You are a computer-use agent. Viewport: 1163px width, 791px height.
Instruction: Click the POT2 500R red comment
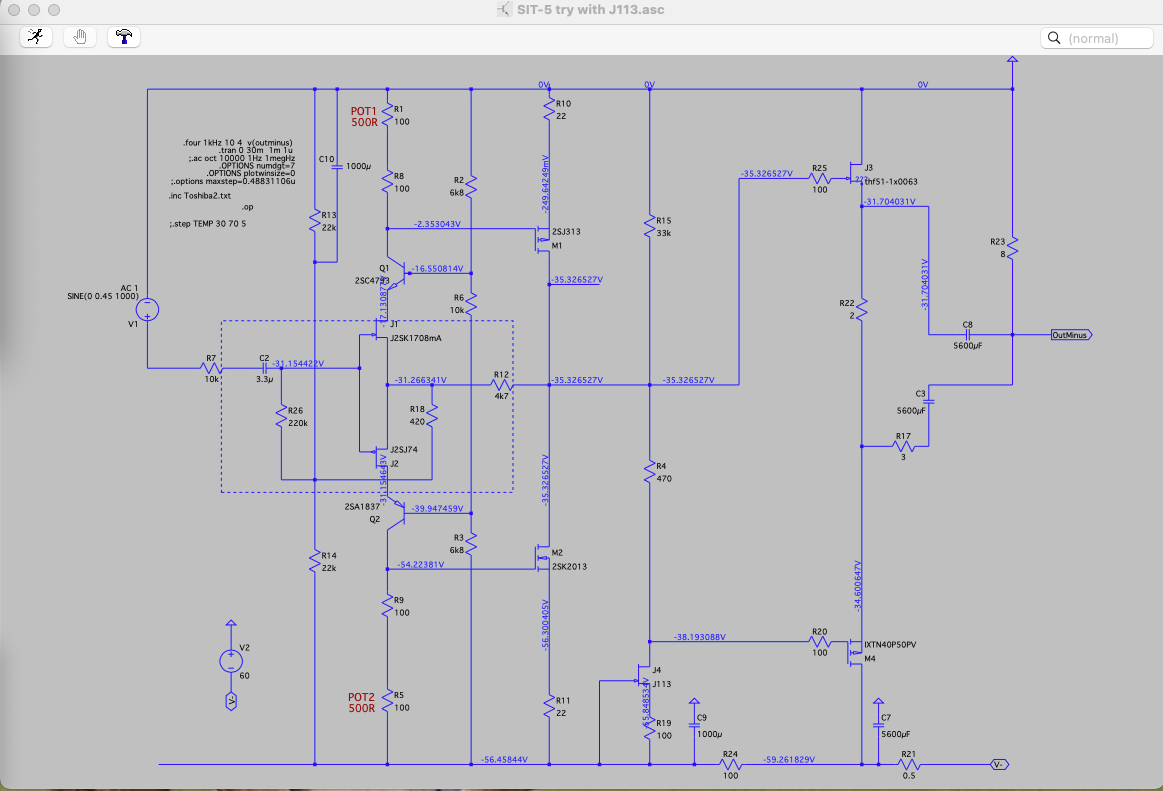coord(362,703)
